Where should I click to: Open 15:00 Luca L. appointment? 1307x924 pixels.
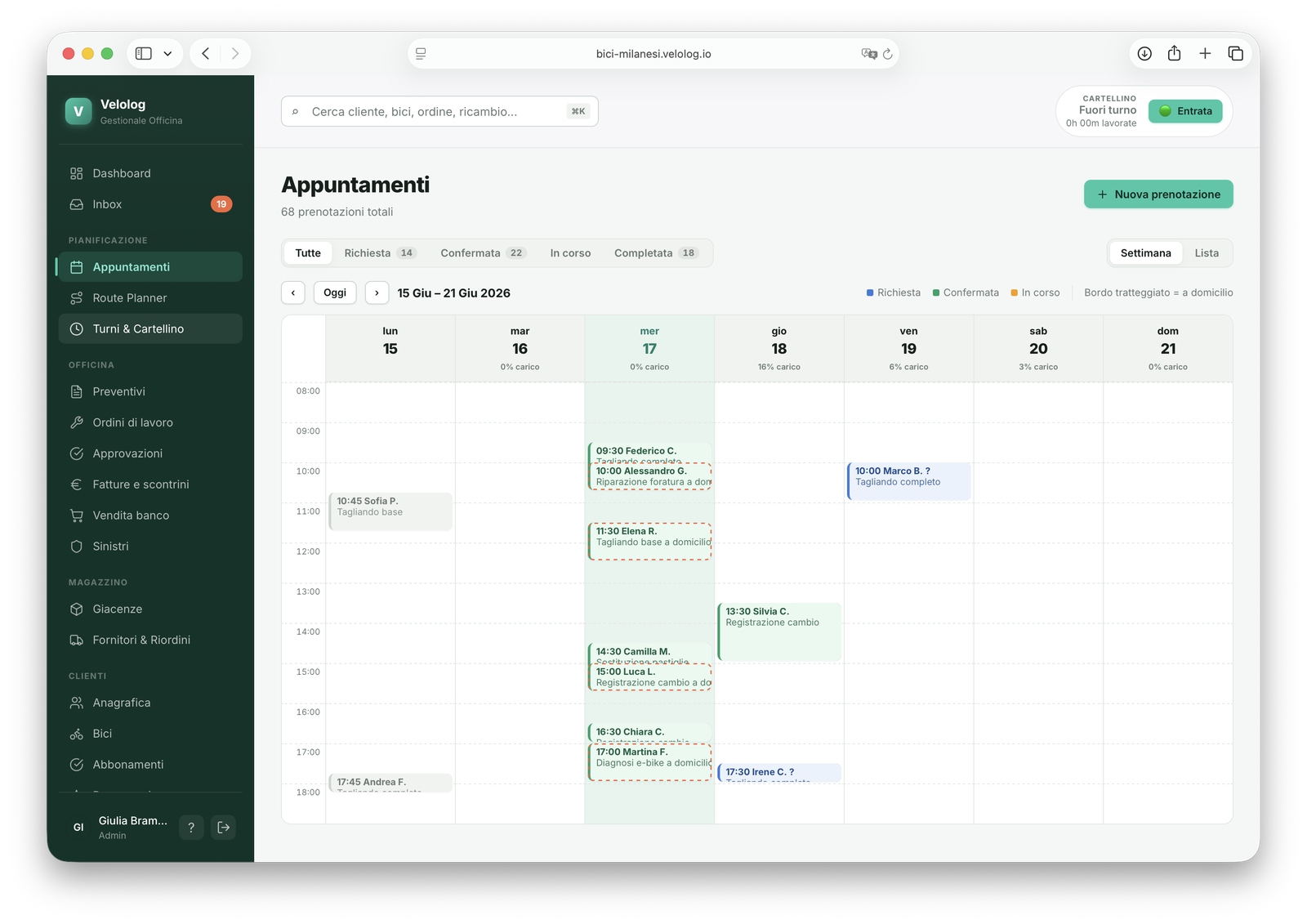(650, 677)
